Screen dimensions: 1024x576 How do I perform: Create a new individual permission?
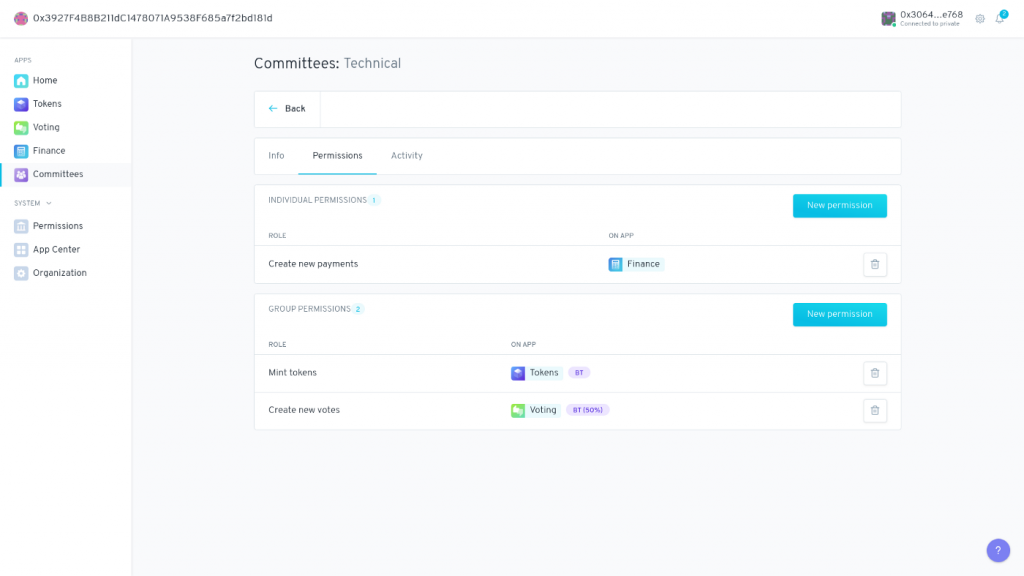point(840,205)
